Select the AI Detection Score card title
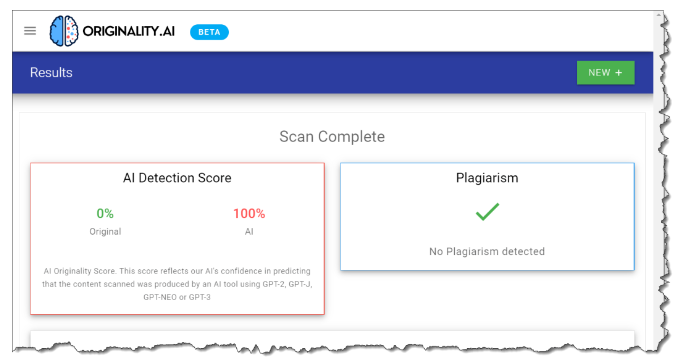Viewport: 689px width, 360px height. click(177, 178)
